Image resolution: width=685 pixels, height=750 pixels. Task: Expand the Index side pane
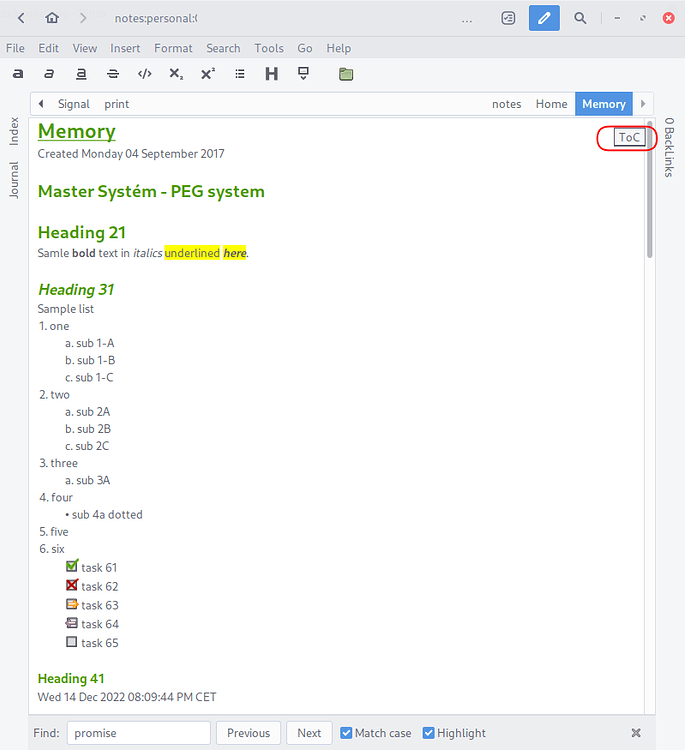[14, 132]
